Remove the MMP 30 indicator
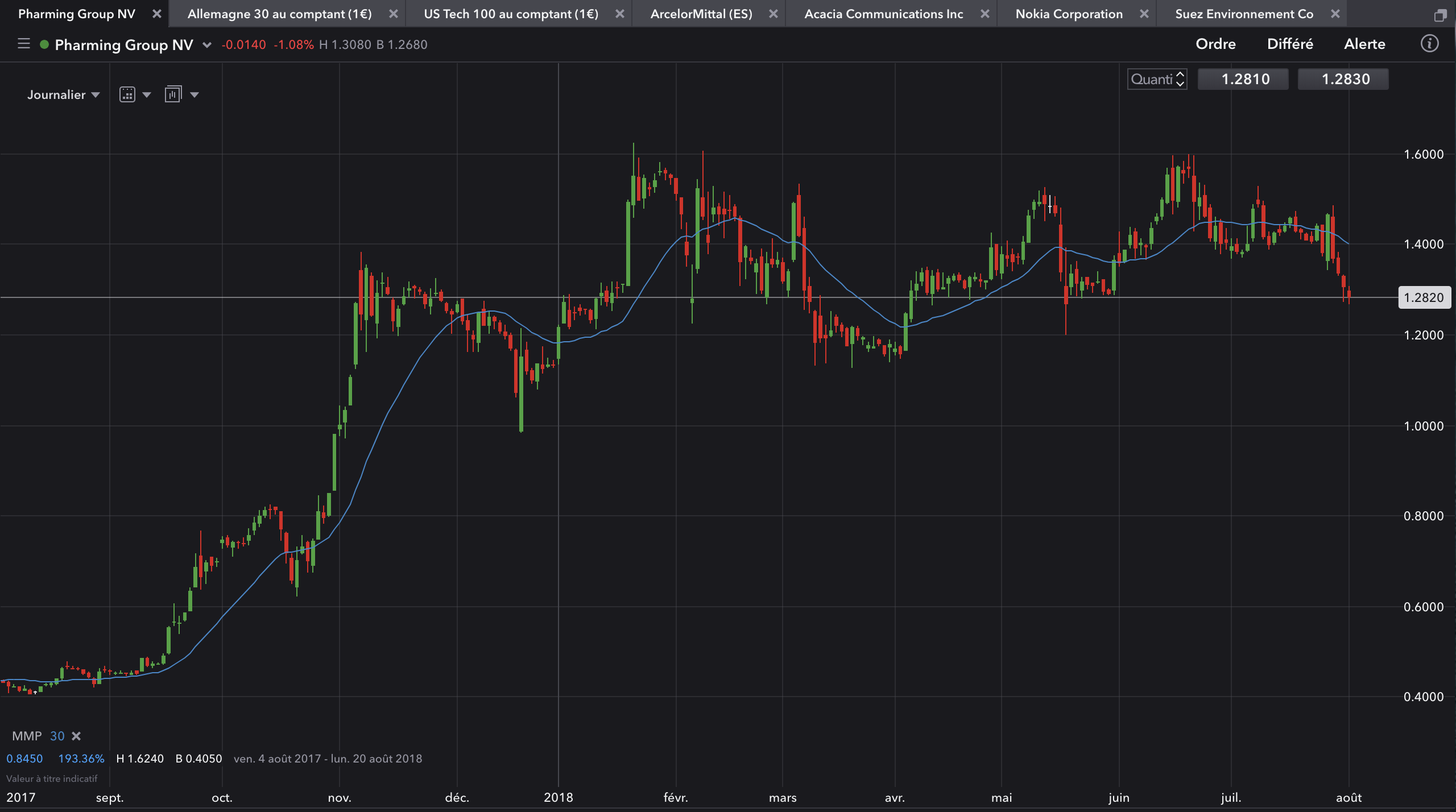1456x812 pixels. coord(76,736)
